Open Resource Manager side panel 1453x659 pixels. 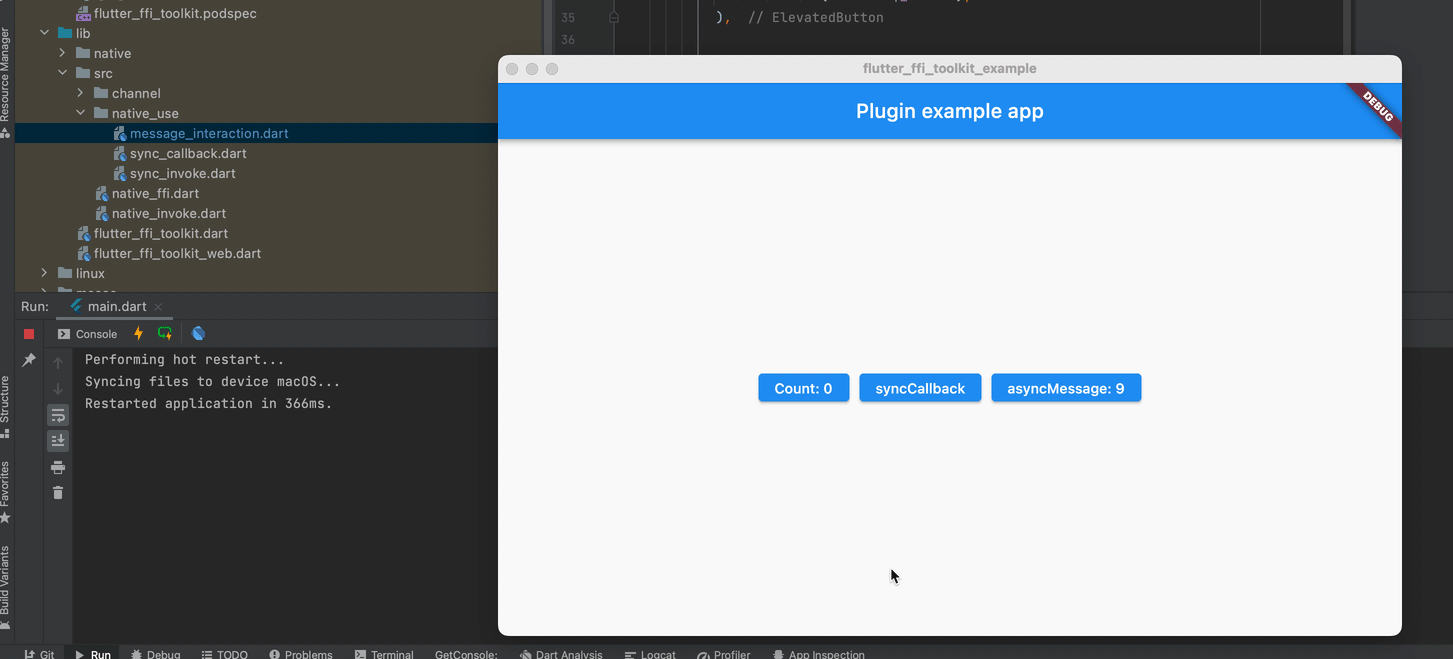[6, 82]
